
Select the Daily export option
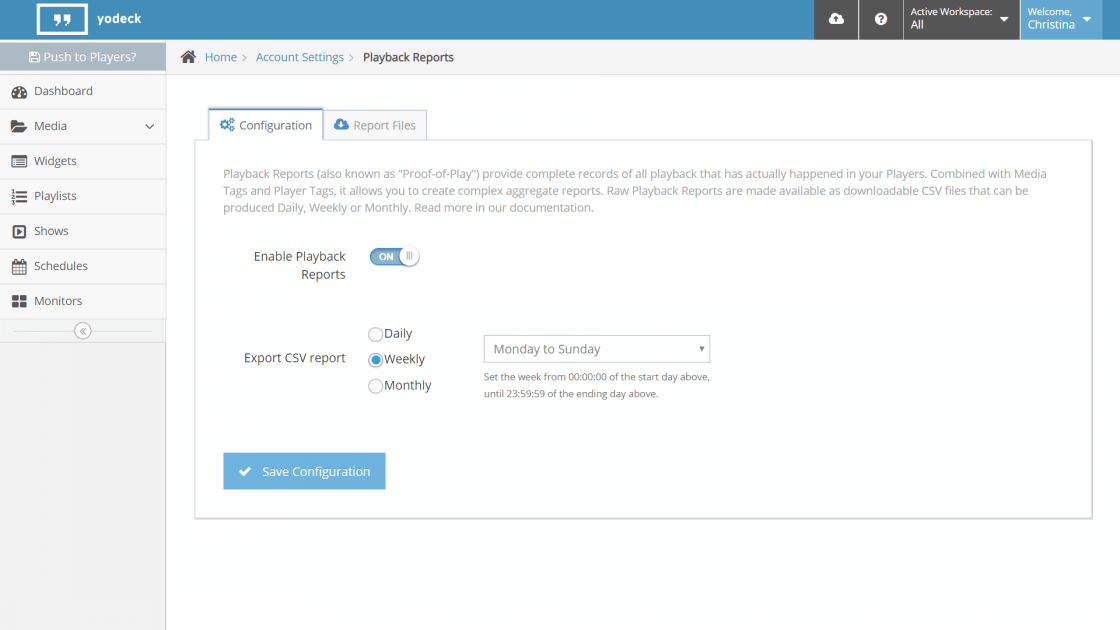376,334
